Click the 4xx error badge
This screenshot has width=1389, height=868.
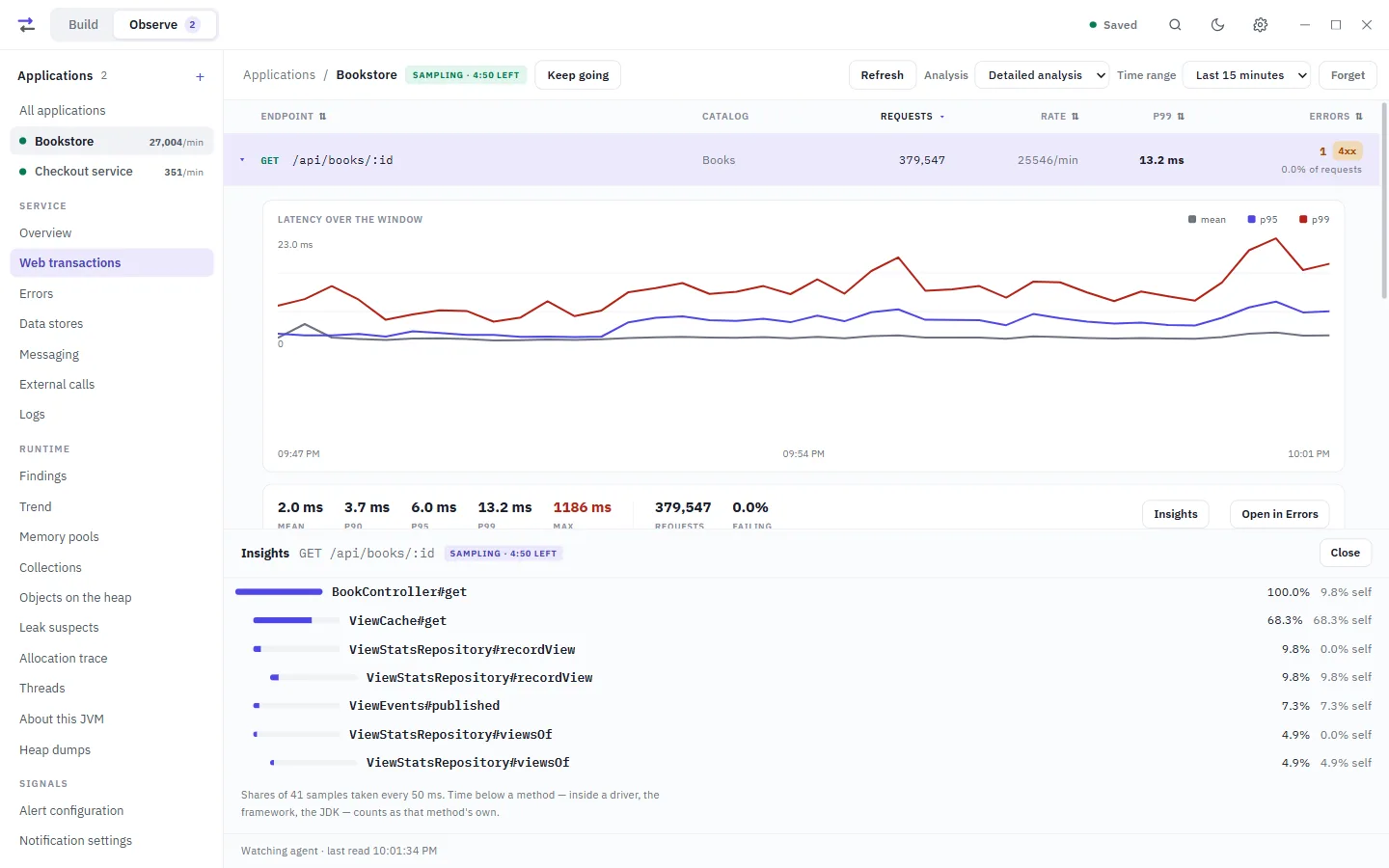tap(1348, 151)
